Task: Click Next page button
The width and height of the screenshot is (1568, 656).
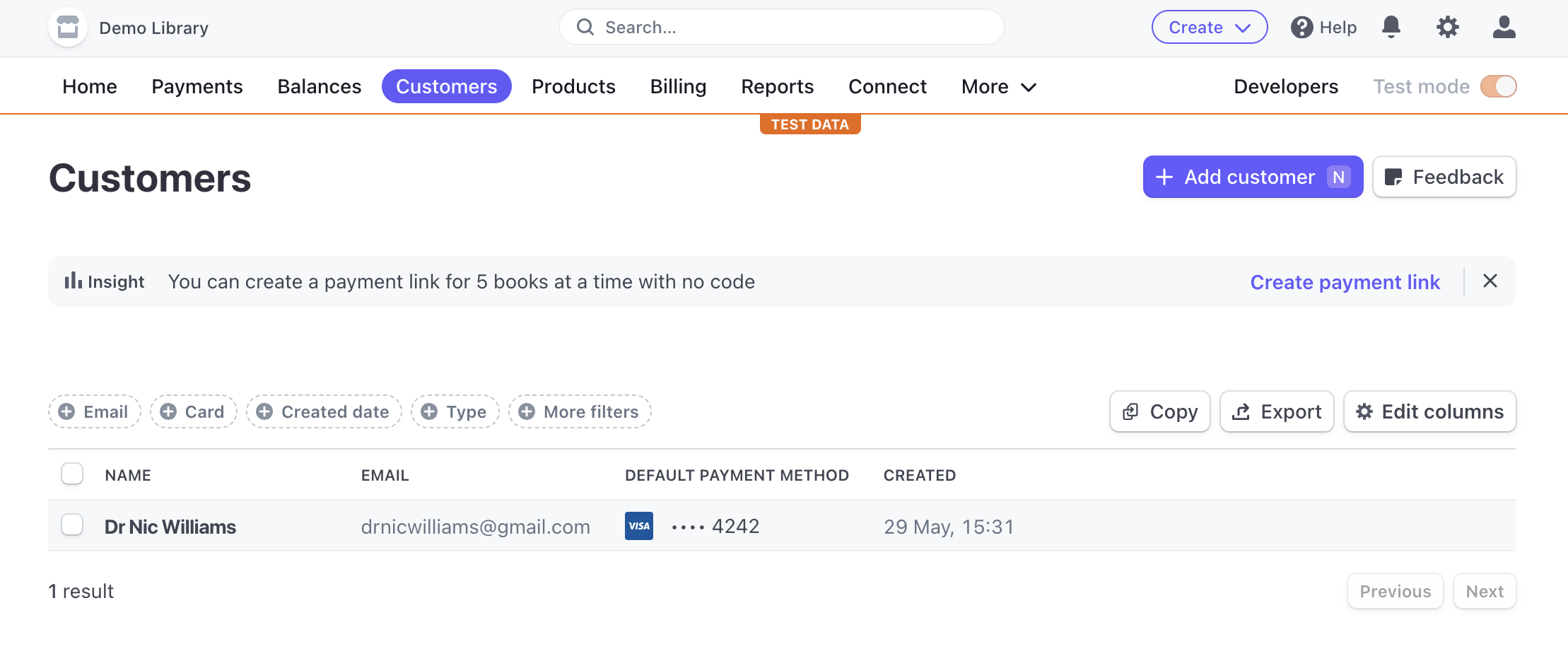Action: 1485,591
